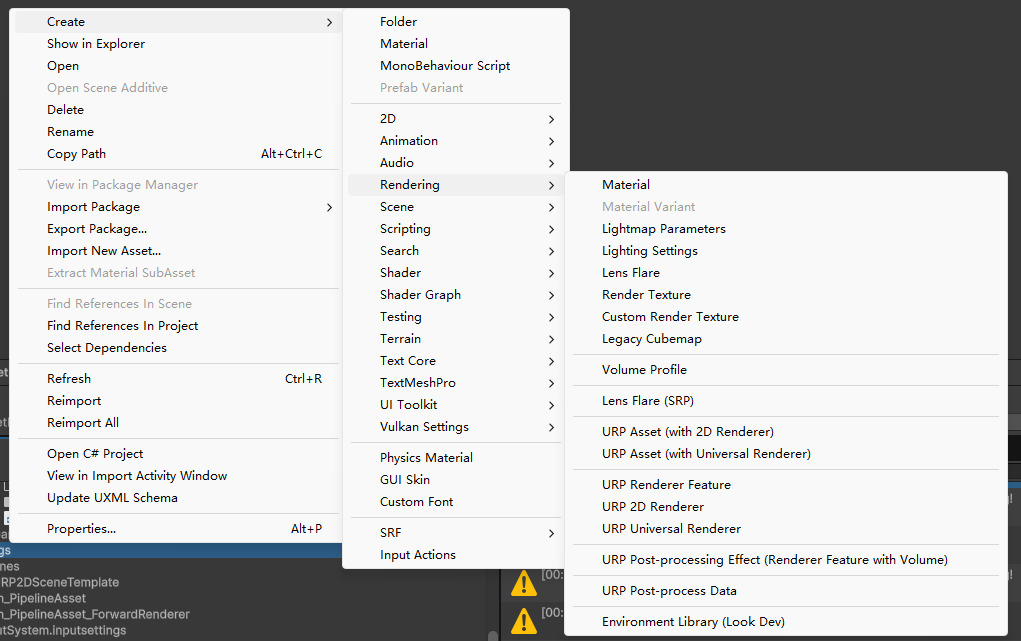Create a Volume Profile
Image resolution: width=1021 pixels, height=641 pixels.
point(786,370)
